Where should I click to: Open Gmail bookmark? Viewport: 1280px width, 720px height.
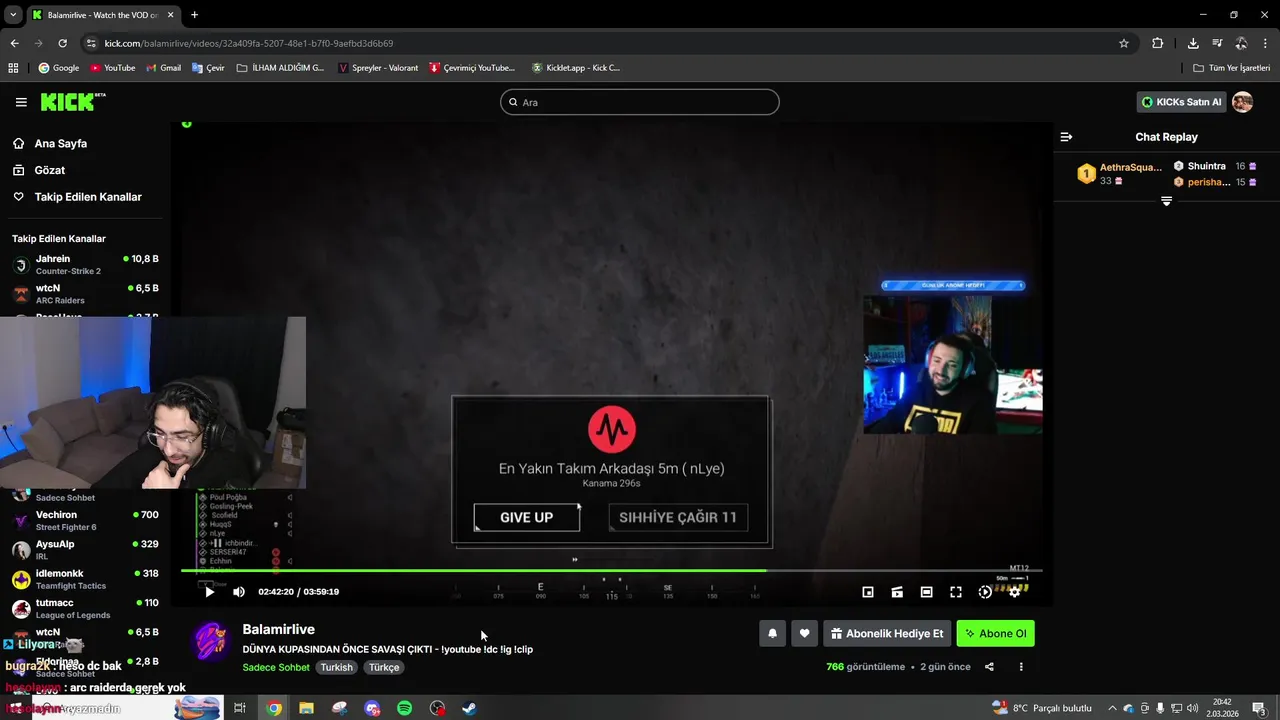point(163,68)
